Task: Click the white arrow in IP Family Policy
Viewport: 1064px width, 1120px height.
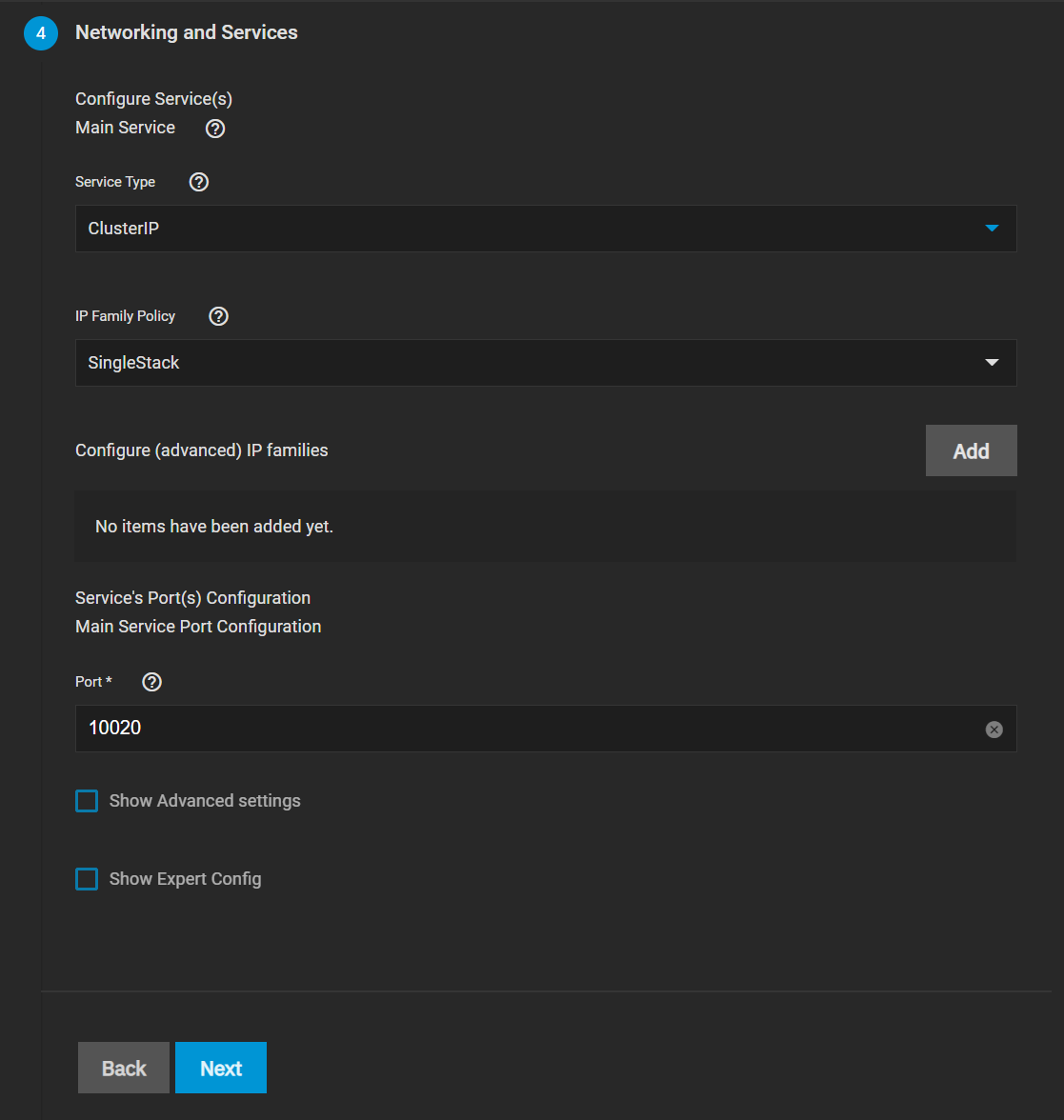Action: pos(992,363)
